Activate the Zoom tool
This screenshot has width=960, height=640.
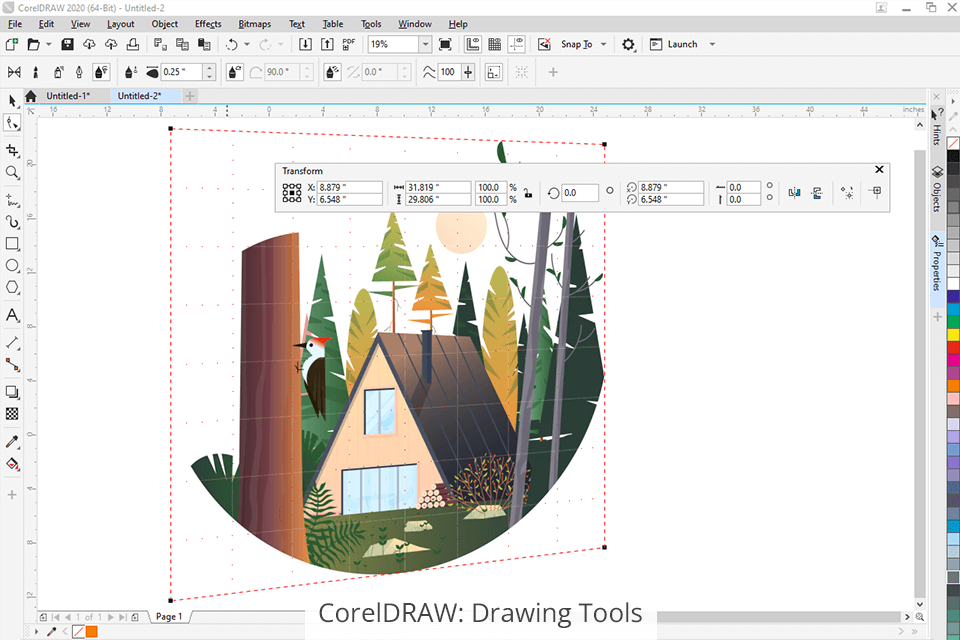point(12,173)
